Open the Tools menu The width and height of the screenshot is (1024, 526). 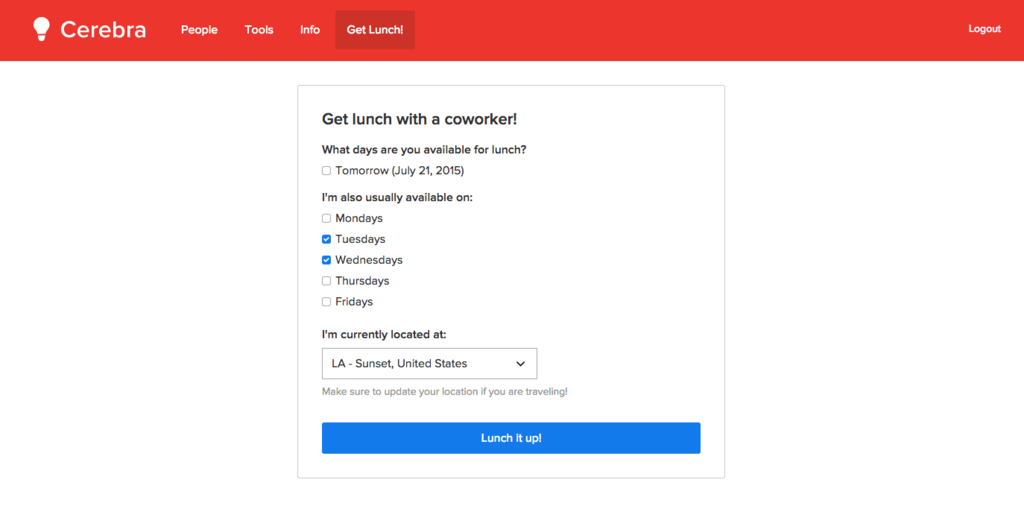tap(259, 29)
